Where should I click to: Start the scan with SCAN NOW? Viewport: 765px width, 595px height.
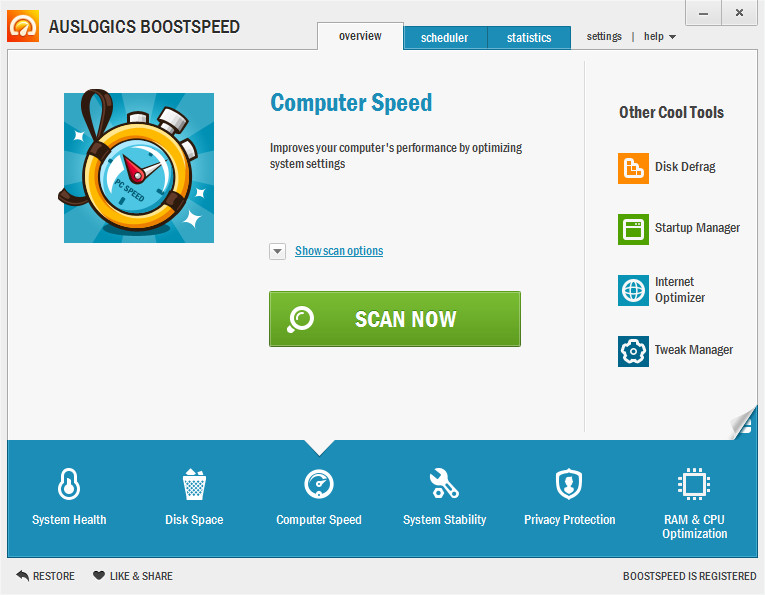coord(395,319)
